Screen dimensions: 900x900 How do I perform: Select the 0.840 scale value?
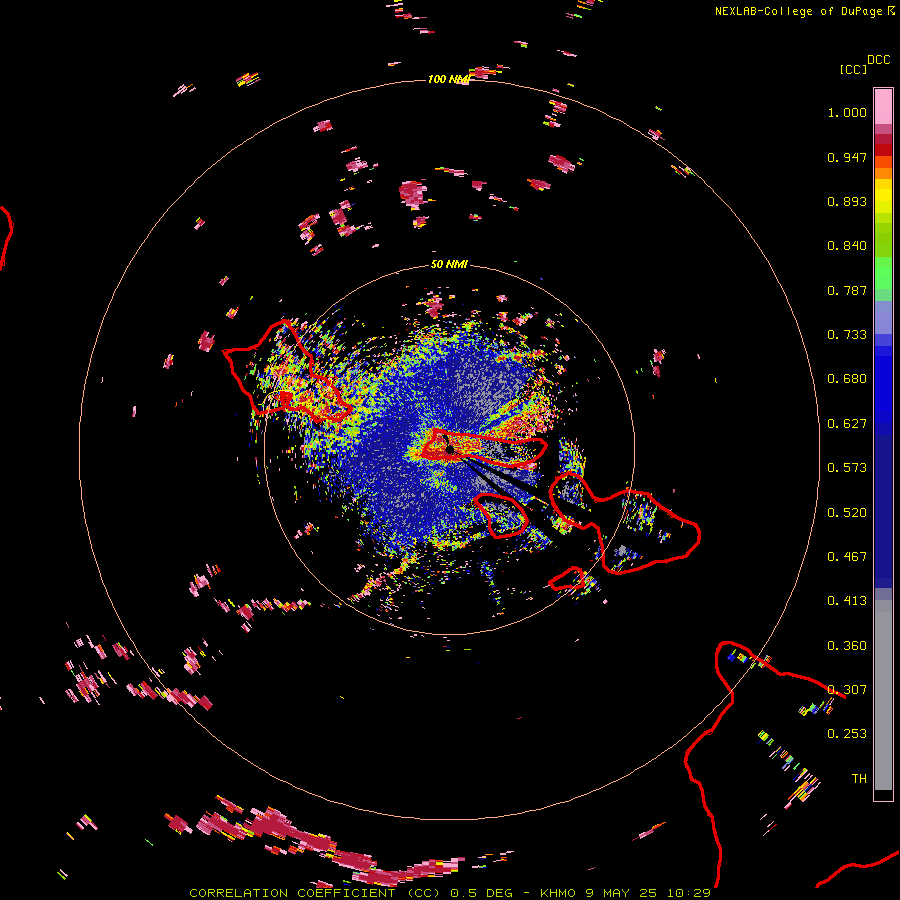click(x=847, y=246)
